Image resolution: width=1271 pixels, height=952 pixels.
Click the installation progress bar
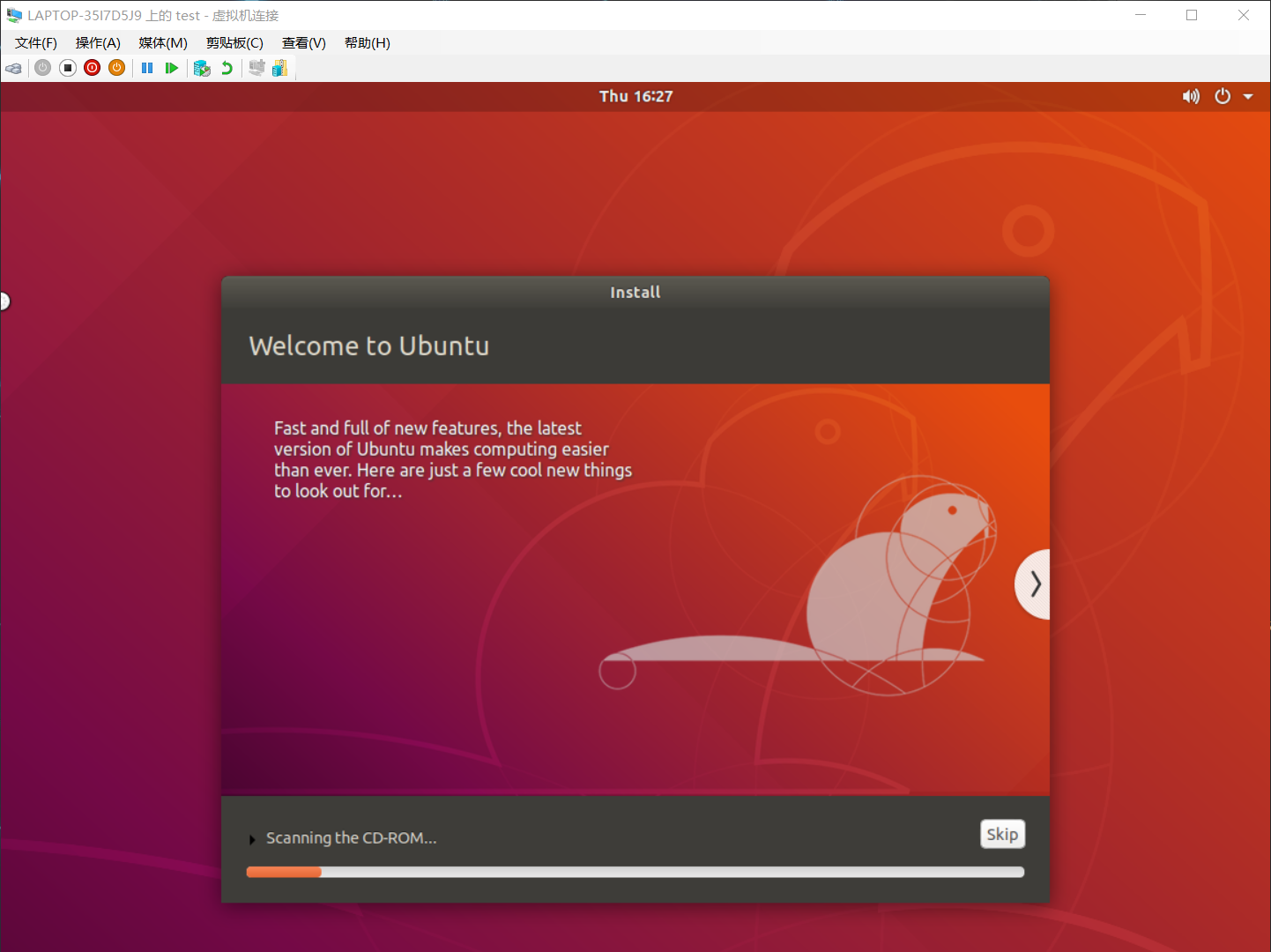[635, 872]
